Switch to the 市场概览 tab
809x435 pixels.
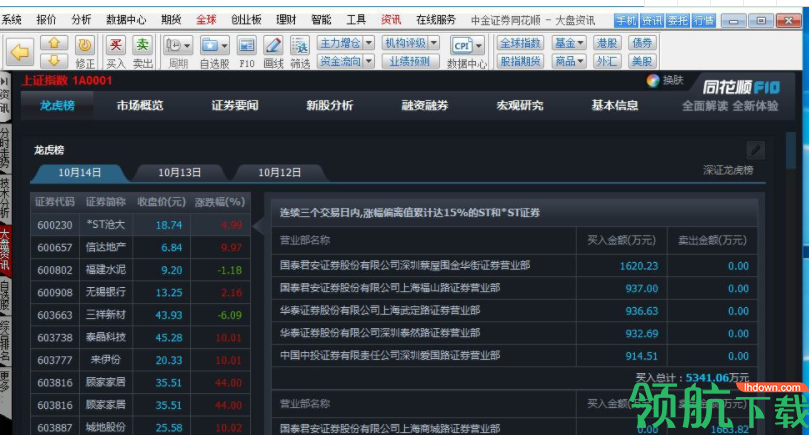pyautogui.click(x=140, y=106)
